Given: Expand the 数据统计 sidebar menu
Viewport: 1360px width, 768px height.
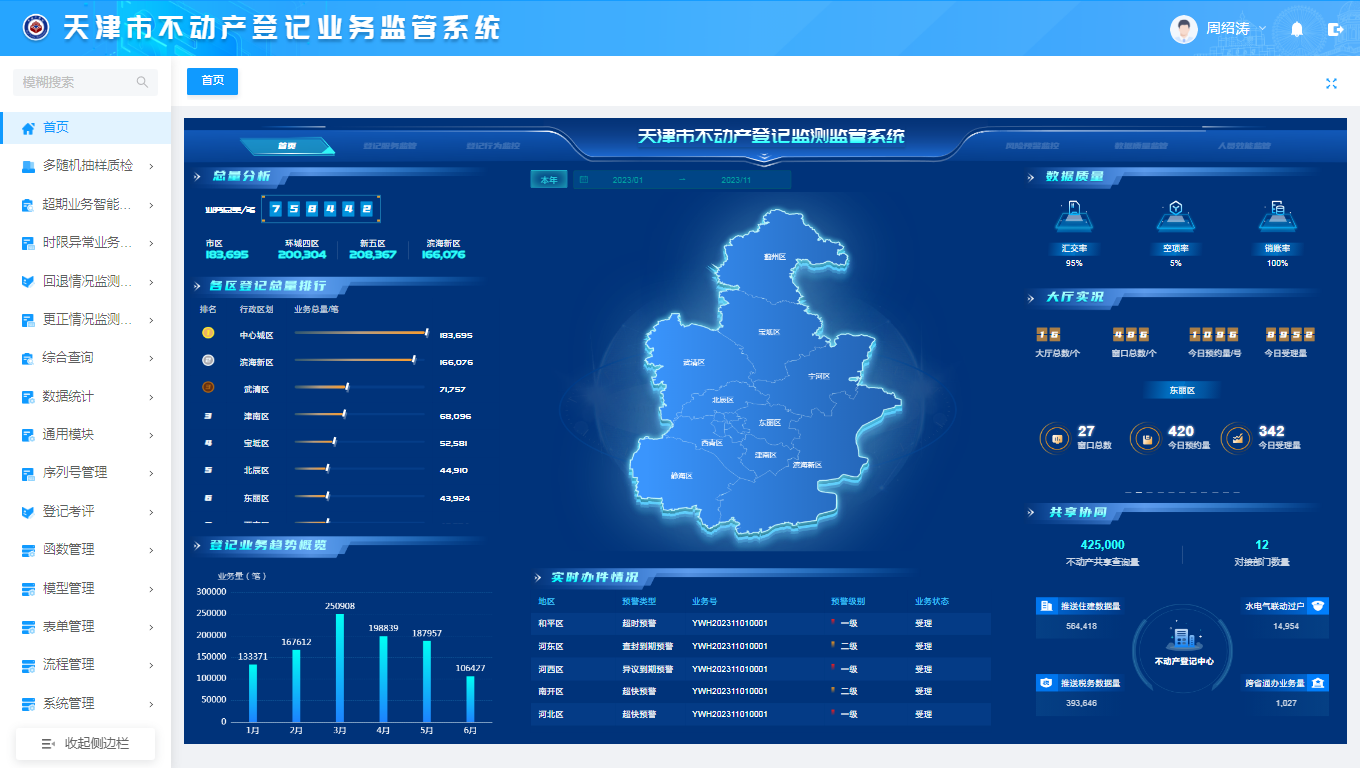Looking at the screenshot, I should [85, 396].
